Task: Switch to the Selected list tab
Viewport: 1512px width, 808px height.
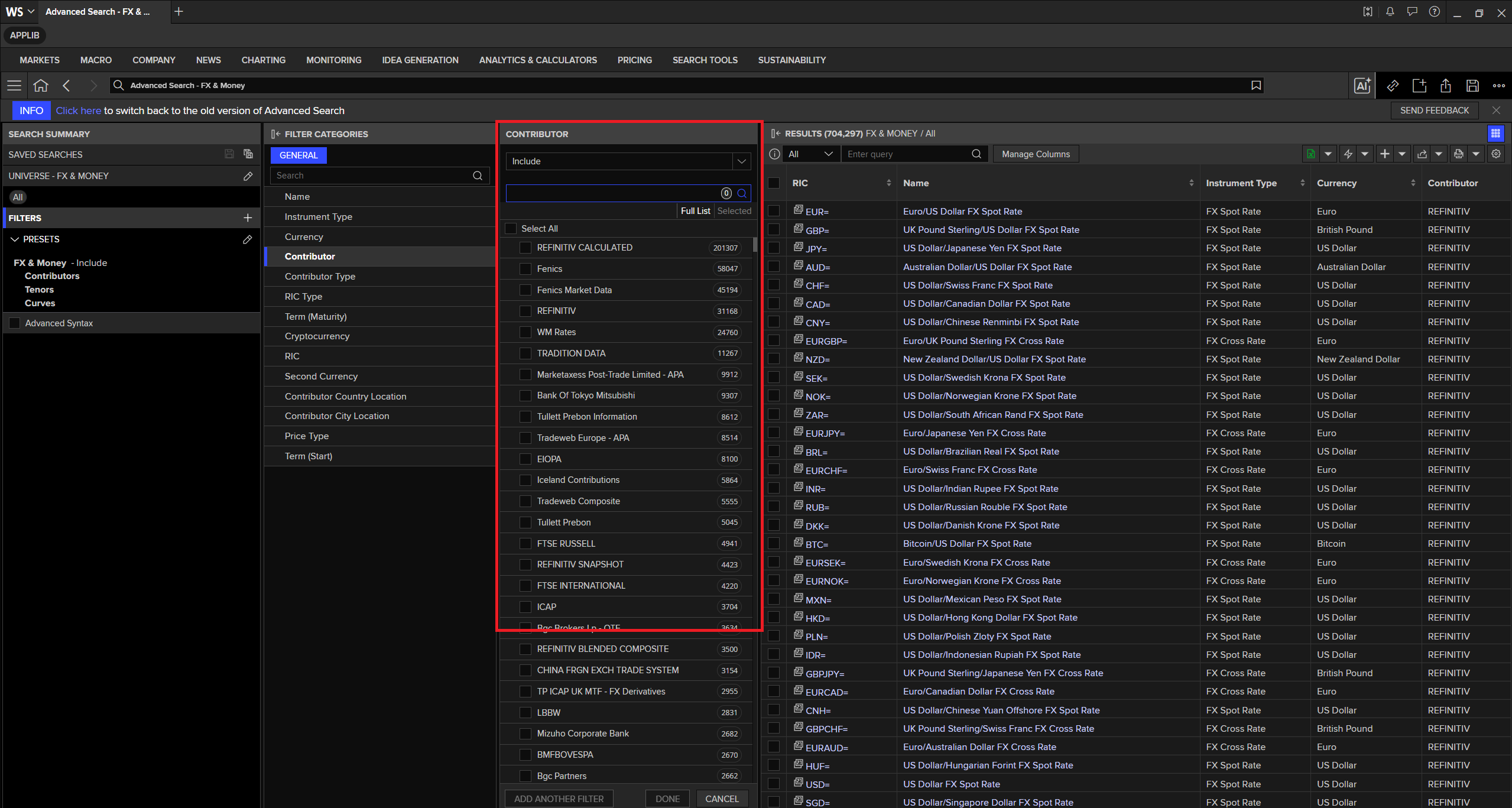Action: [734, 211]
